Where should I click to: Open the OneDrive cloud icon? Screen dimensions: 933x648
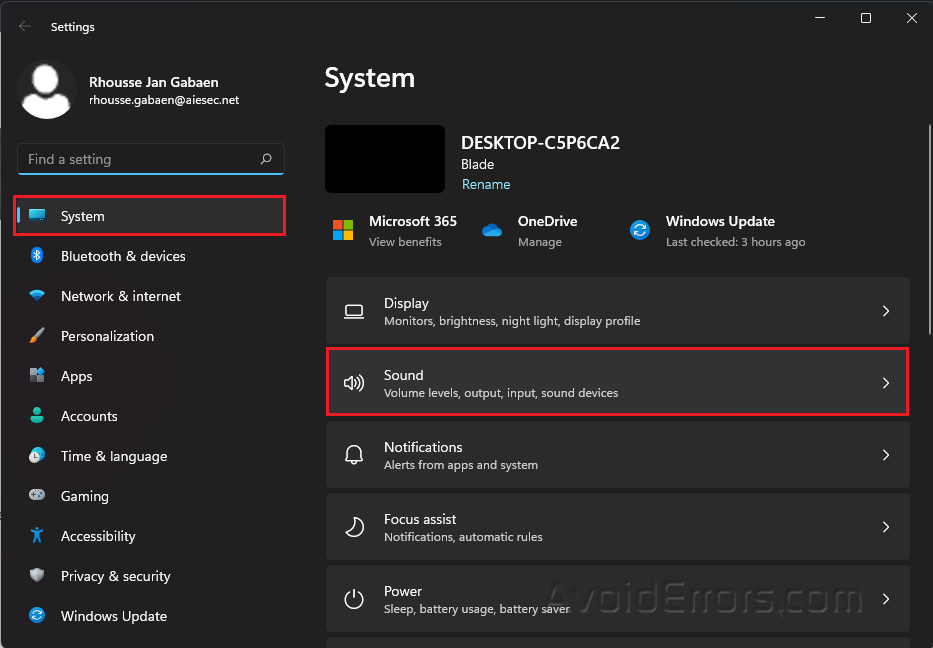pos(491,230)
